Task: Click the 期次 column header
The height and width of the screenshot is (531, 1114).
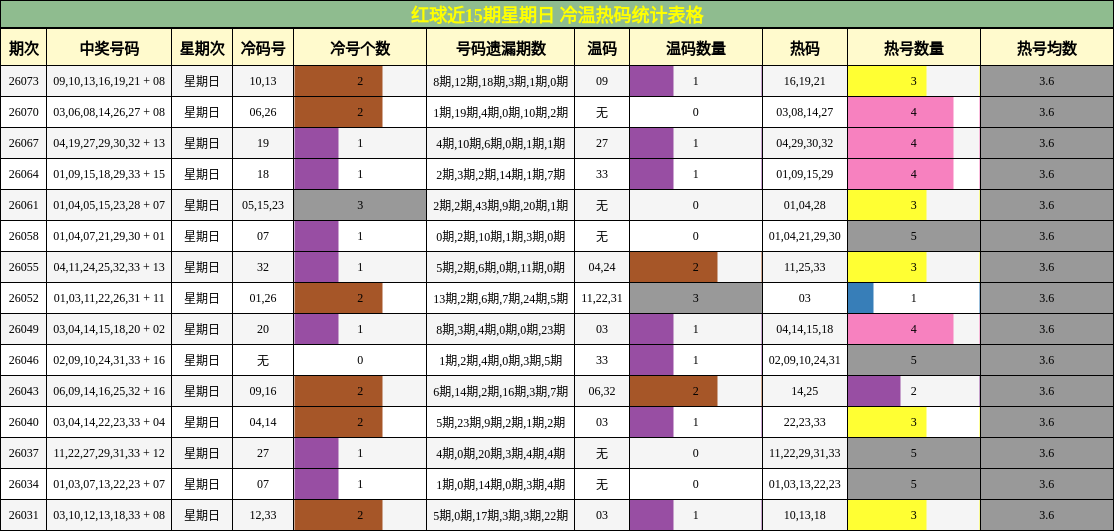Action: (23, 48)
